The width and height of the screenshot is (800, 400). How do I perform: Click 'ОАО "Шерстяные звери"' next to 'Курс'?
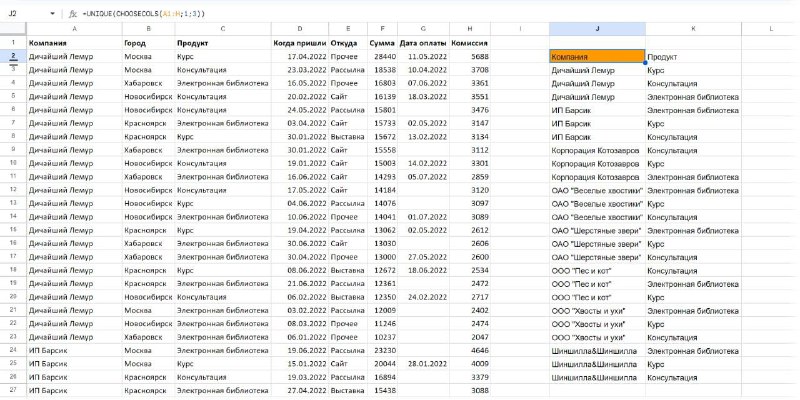[596, 244]
